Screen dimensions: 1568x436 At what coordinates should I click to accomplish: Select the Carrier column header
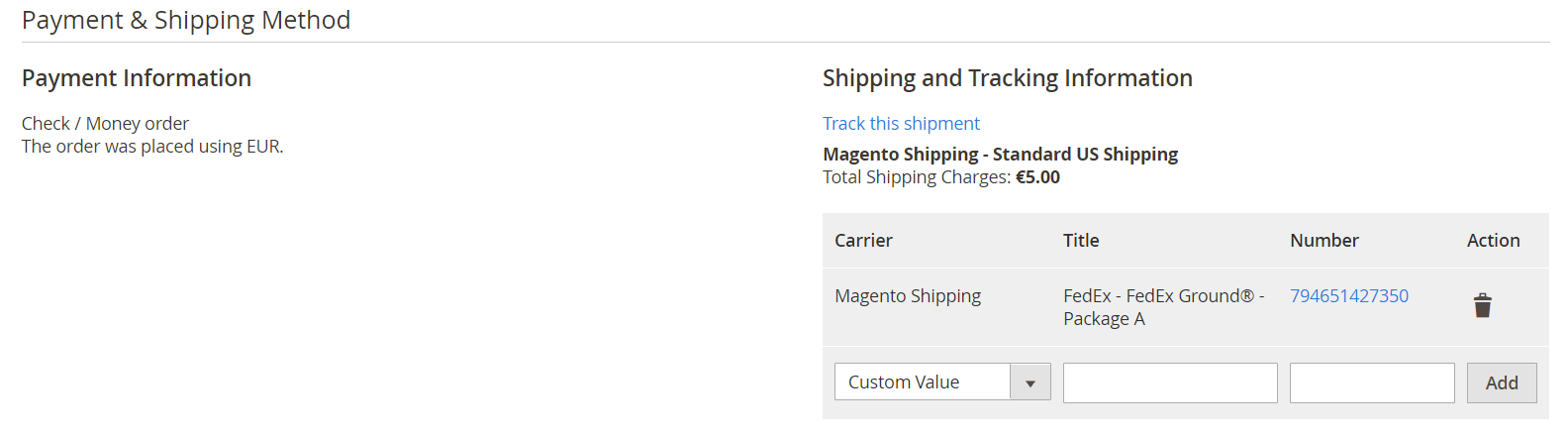pyautogui.click(x=863, y=240)
